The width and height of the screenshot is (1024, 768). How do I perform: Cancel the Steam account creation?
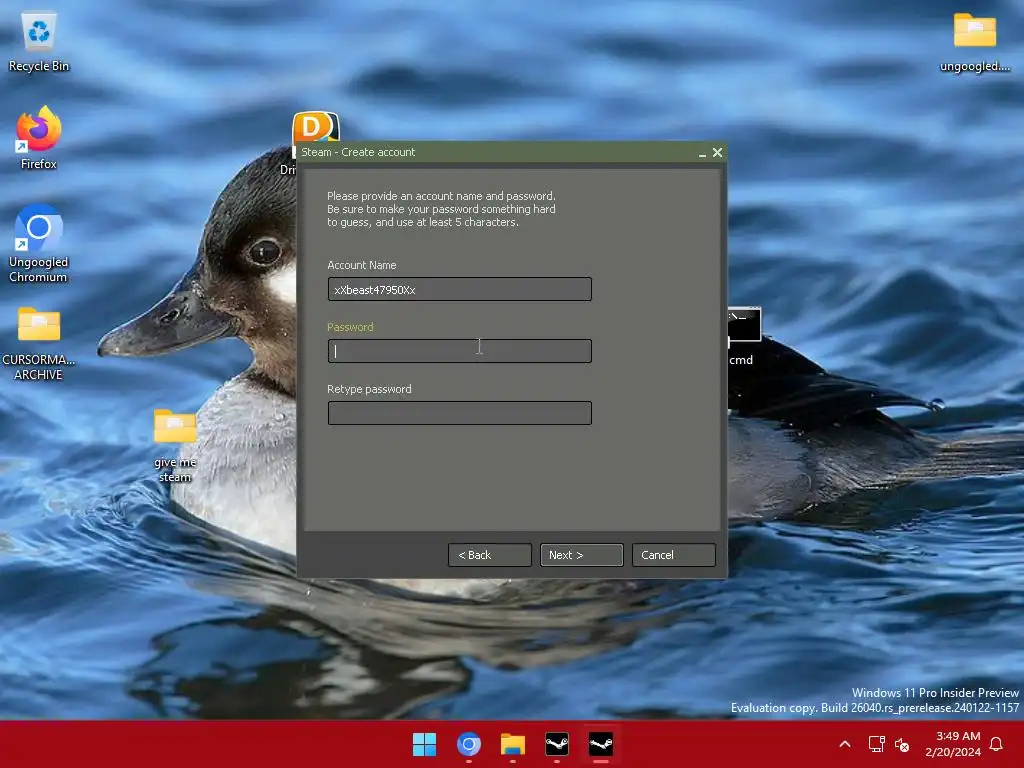(x=673, y=555)
